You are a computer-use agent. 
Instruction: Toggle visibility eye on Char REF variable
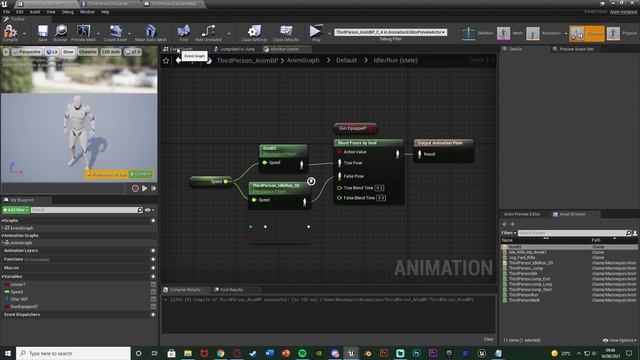pos(153,299)
